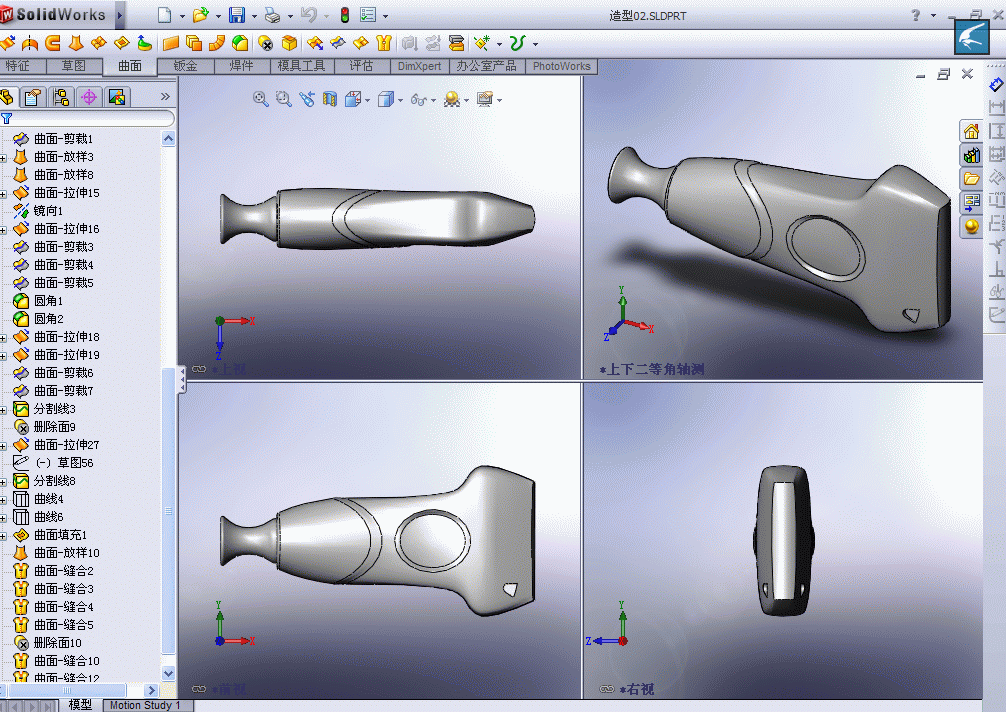
Task: Open the dropdown arrow beside New document
Action: coord(182,16)
